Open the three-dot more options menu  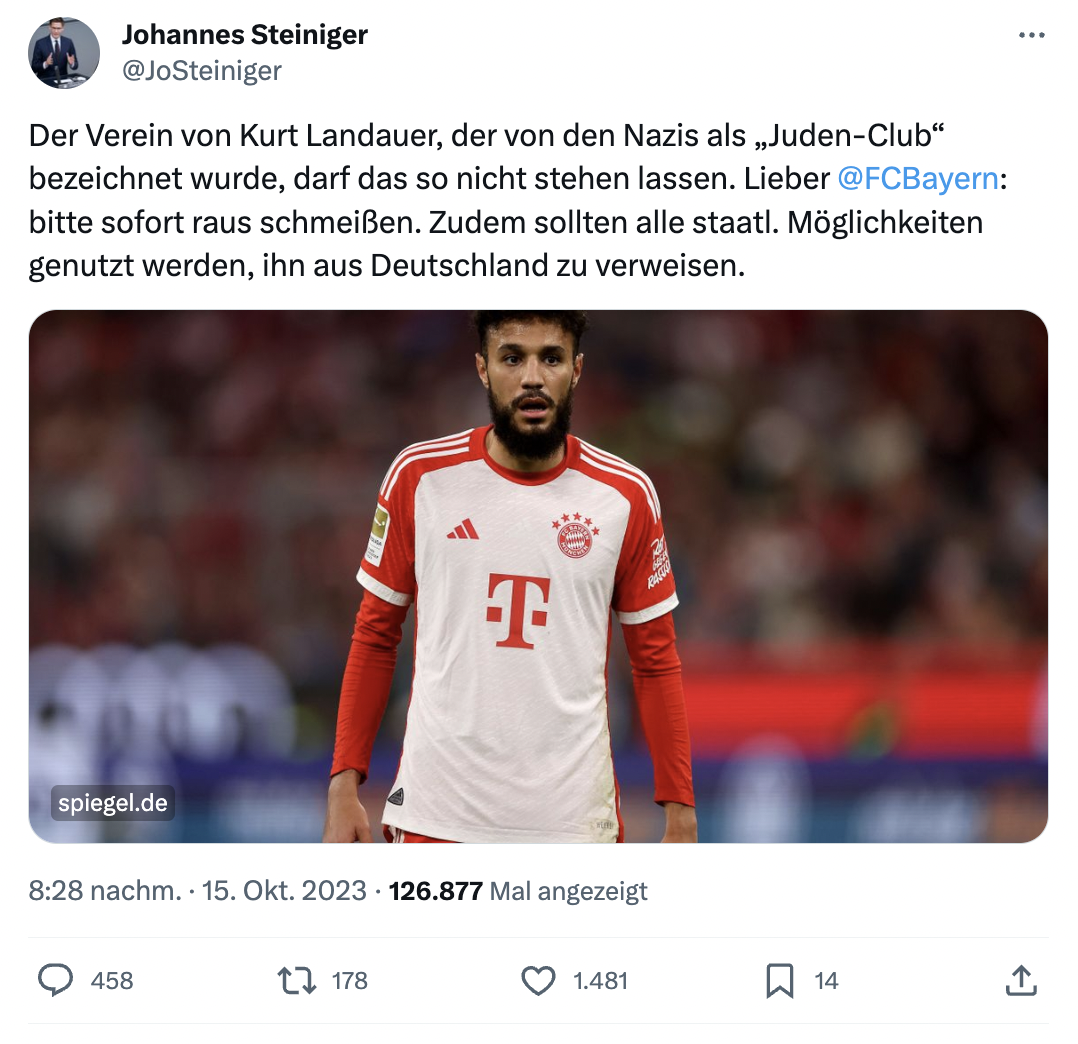[1031, 35]
